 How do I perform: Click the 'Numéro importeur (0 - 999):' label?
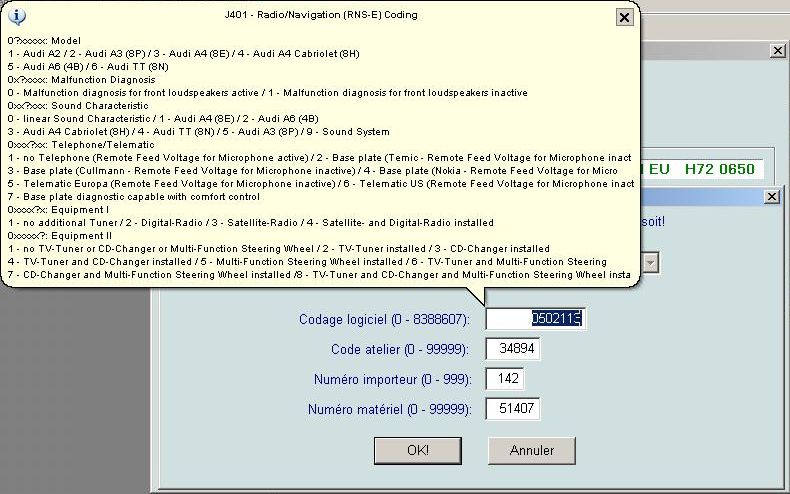[392, 379]
